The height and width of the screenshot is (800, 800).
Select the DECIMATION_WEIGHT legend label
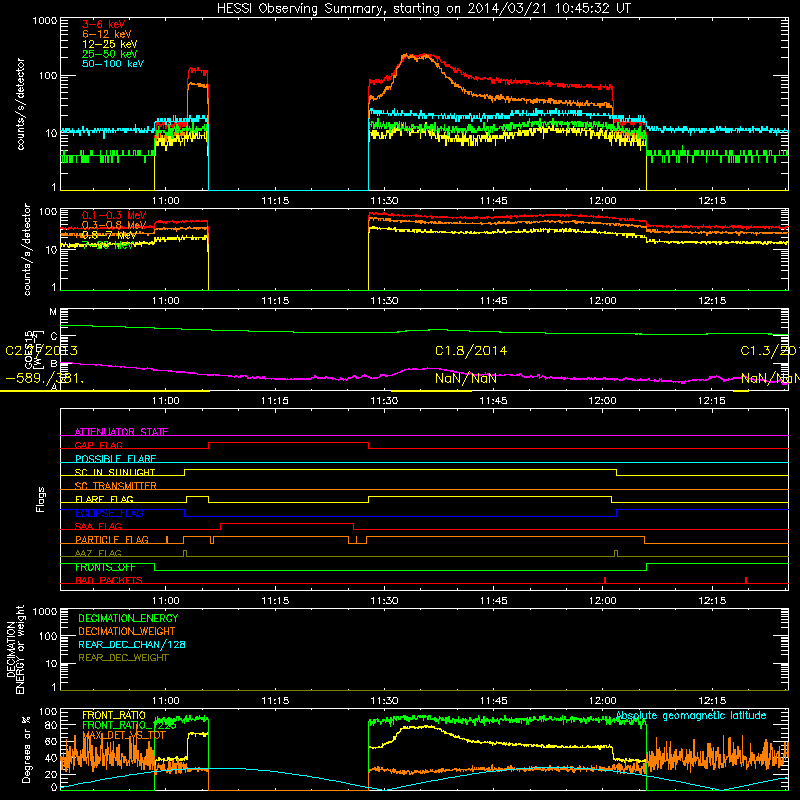[x=127, y=631]
